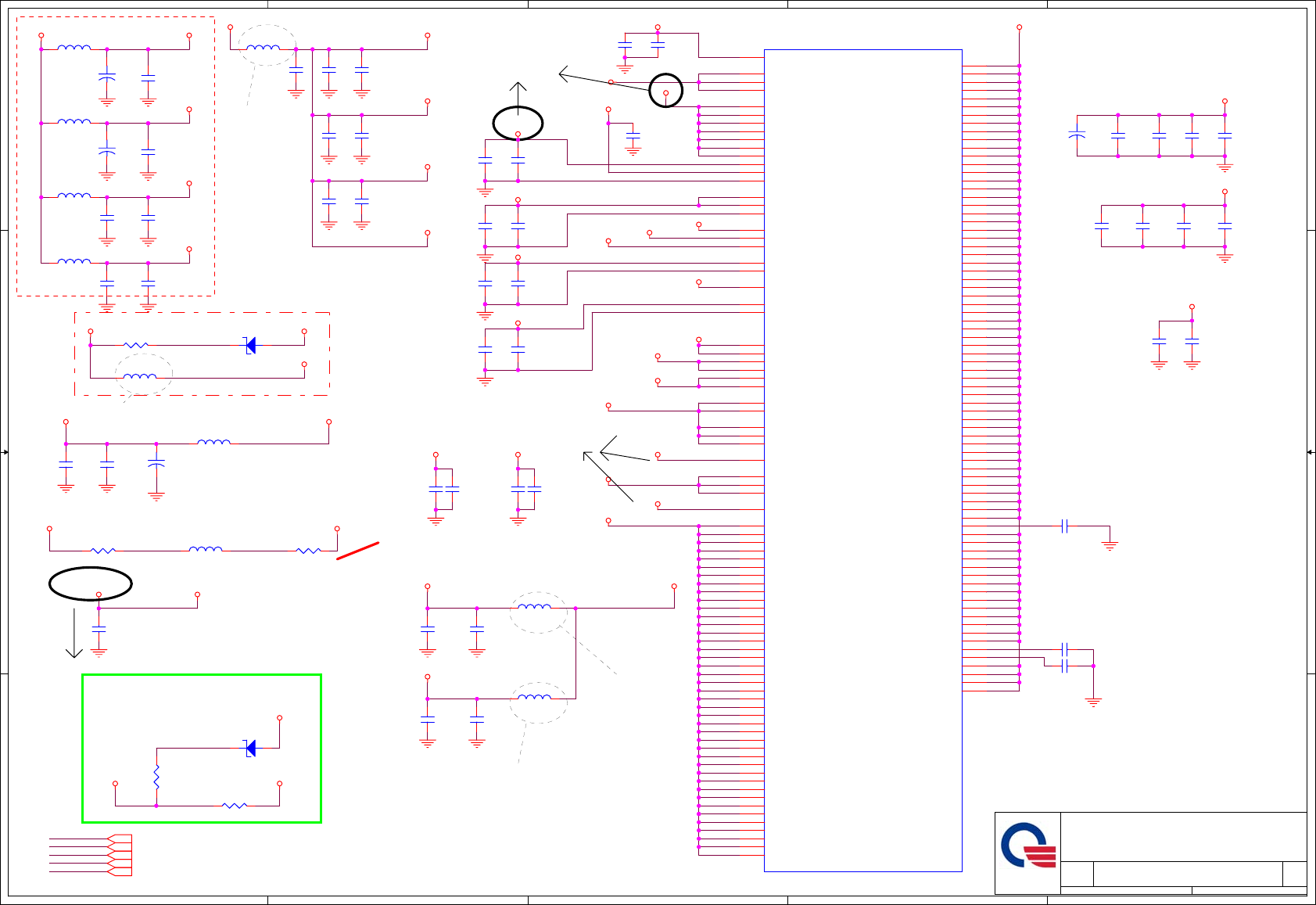Select the blue diode inside the green box
The image size is (1316, 905).
tap(250, 749)
